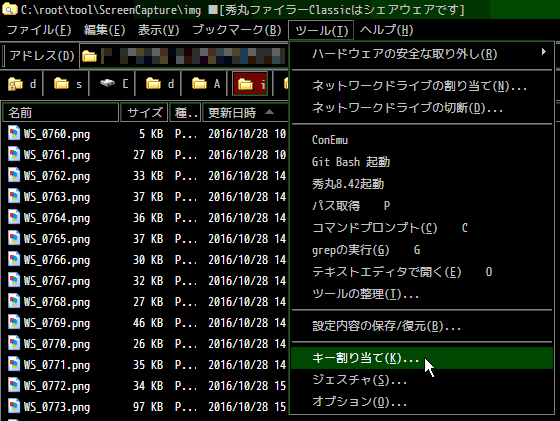Click the PNG icon of WS_0771.png
This screenshot has height=421, width=560.
click(x=14, y=365)
